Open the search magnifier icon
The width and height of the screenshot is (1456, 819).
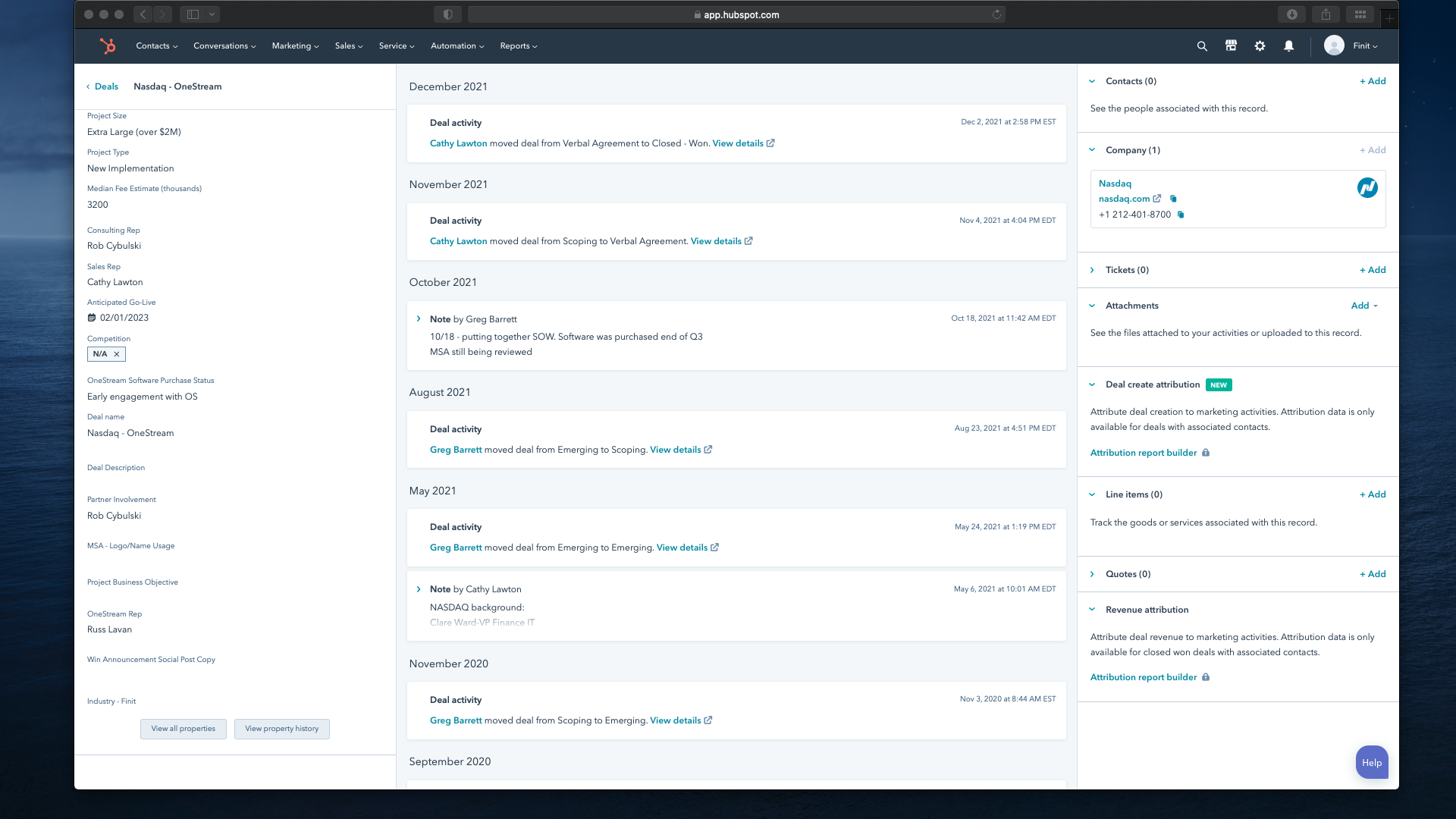[1202, 46]
